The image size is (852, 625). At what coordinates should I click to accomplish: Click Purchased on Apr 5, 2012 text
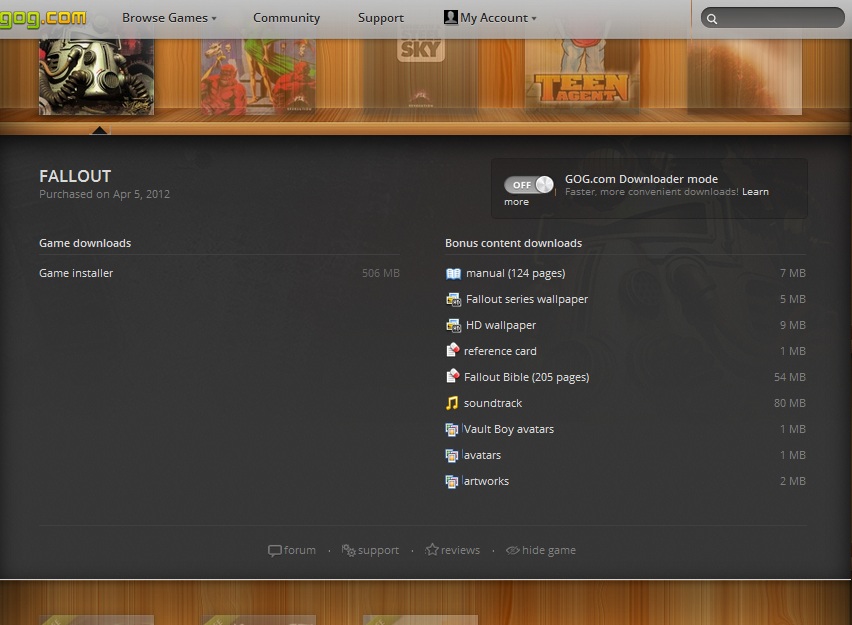click(104, 195)
